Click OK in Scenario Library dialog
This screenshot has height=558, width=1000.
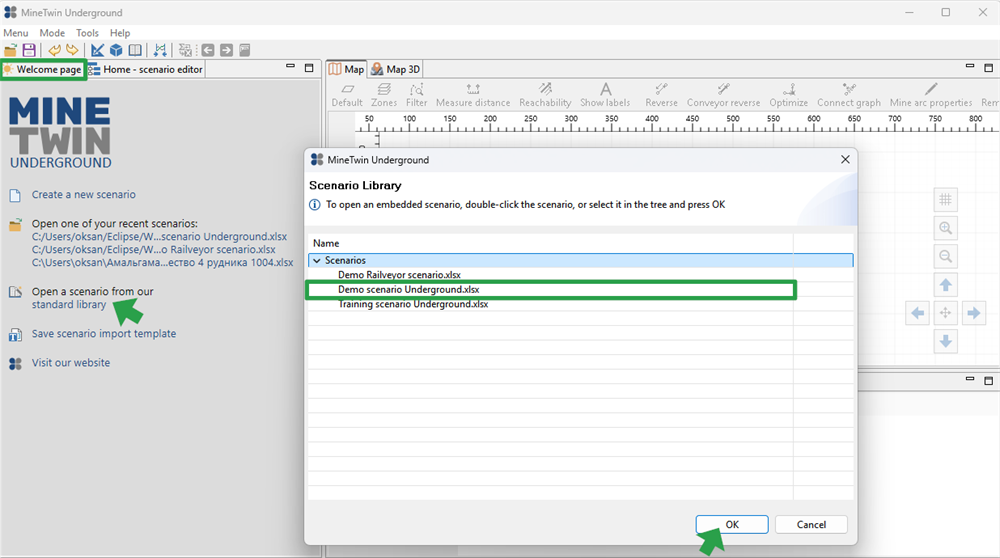732,524
